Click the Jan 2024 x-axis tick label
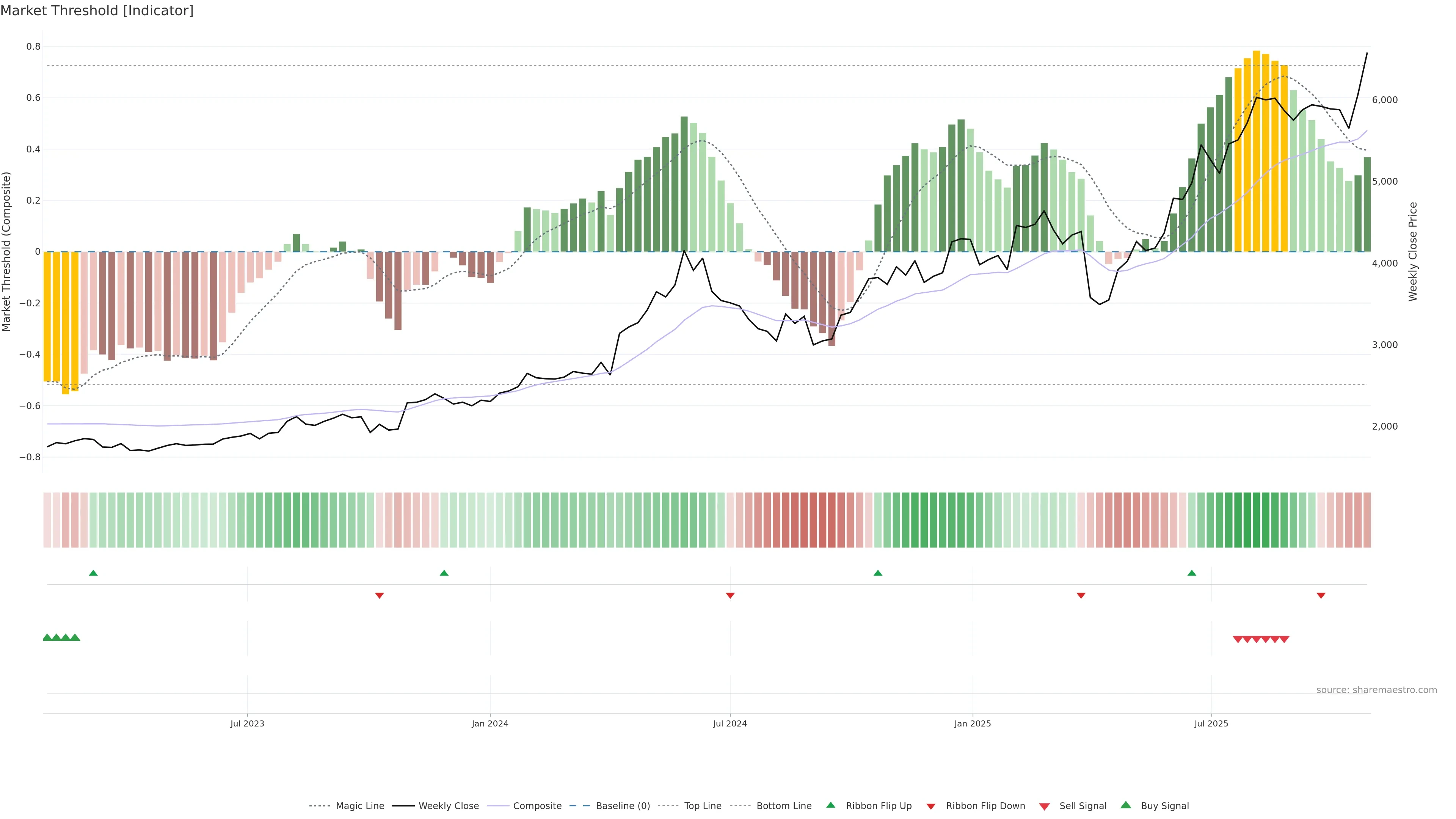The height and width of the screenshot is (819, 1456). [490, 723]
